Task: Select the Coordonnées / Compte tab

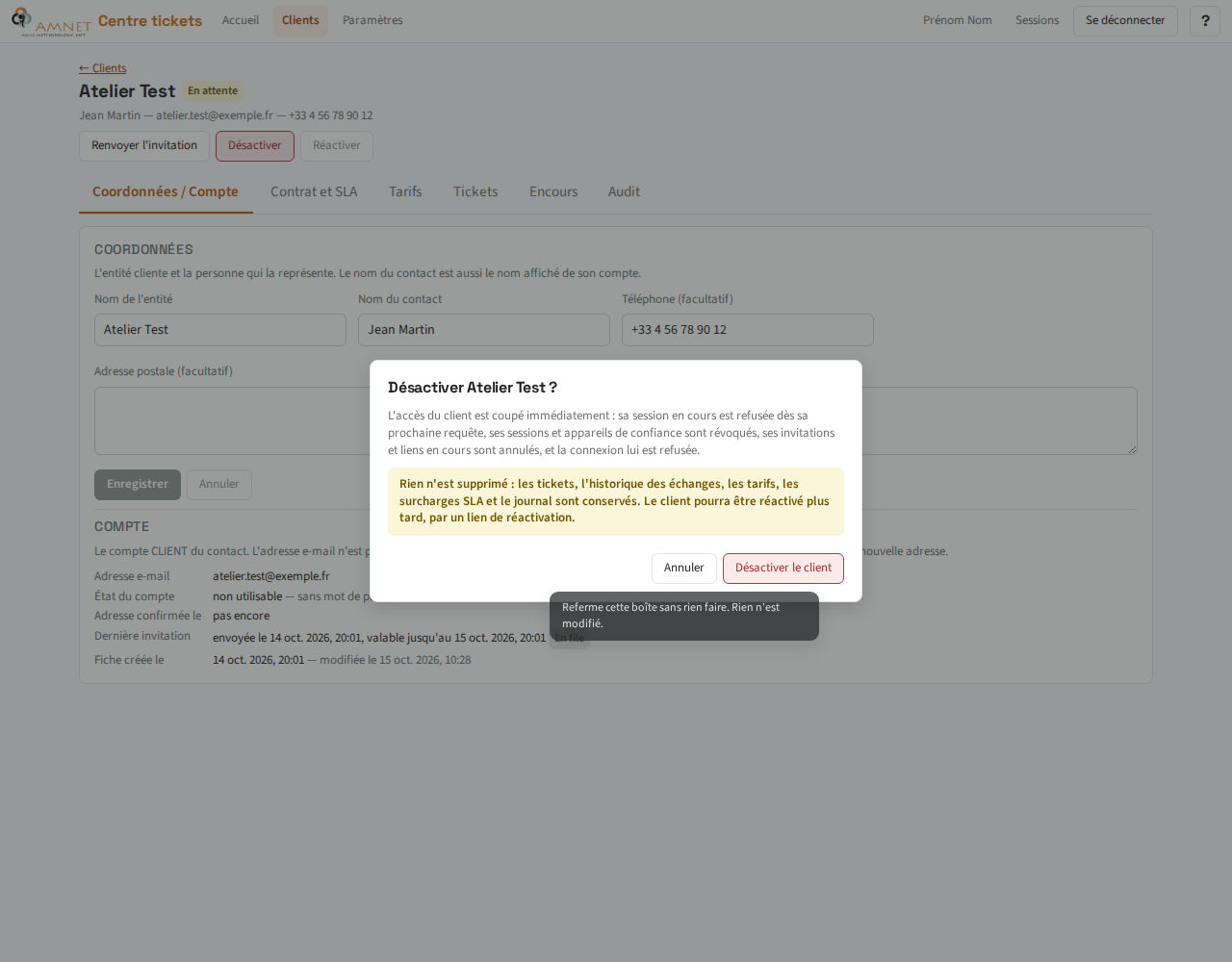Action: pyautogui.click(x=166, y=192)
